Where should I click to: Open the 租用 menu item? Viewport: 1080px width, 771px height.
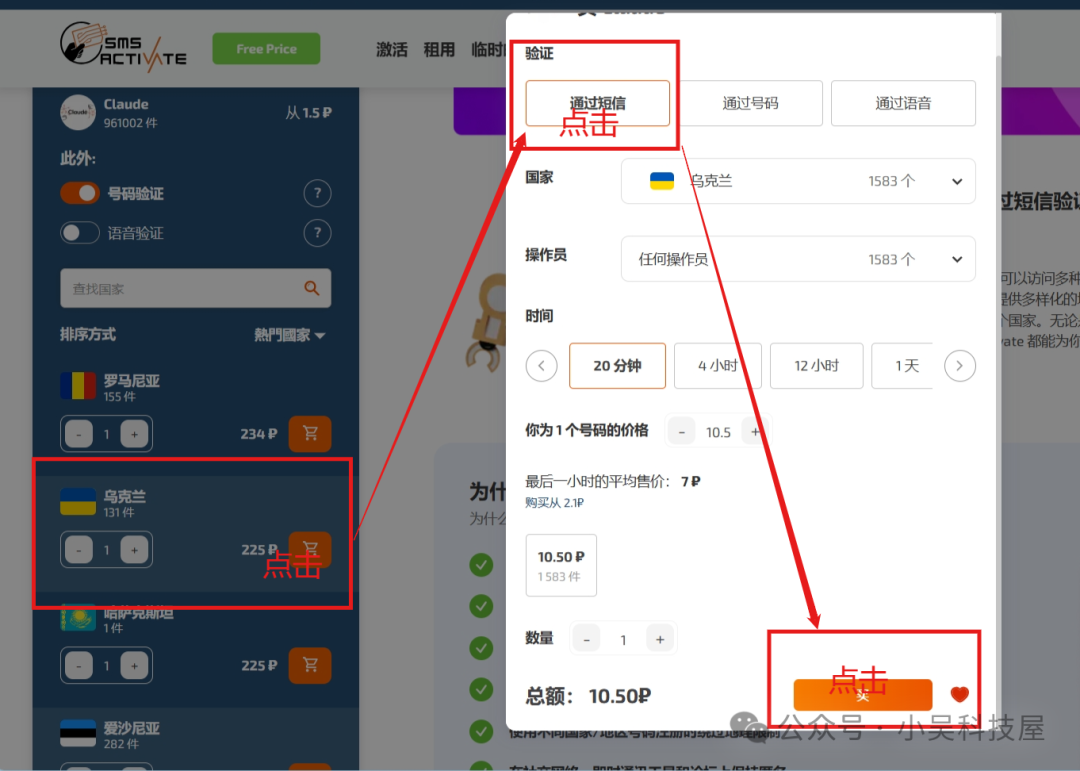pyautogui.click(x=439, y=50)
